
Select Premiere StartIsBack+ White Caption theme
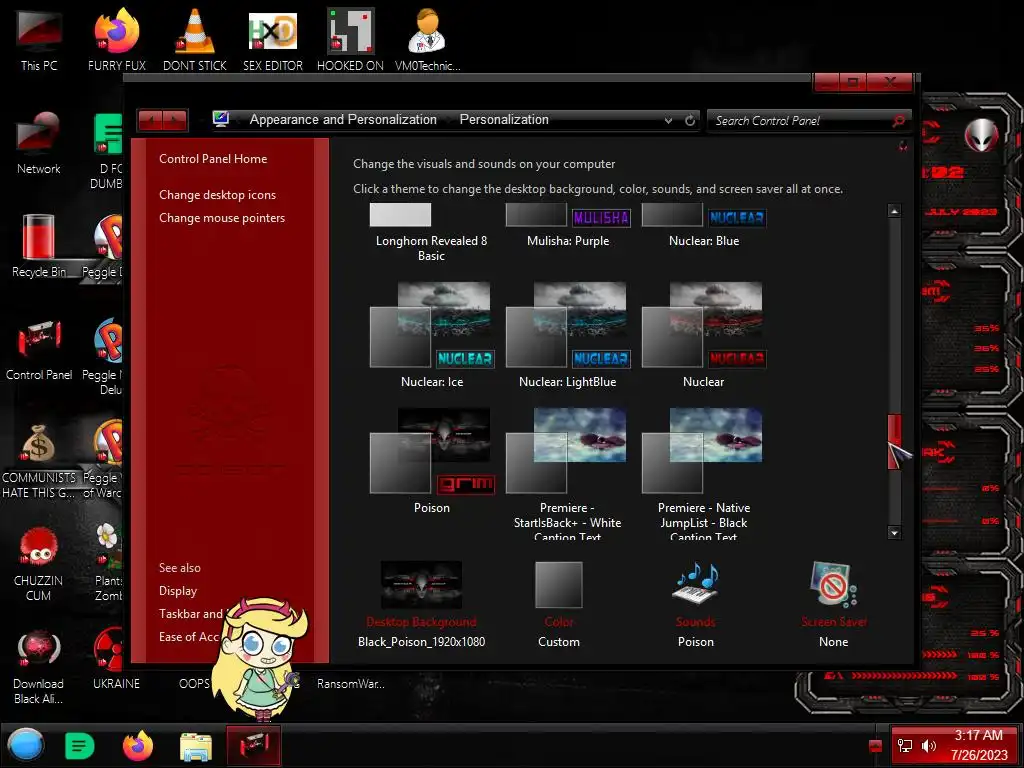tap(567, 473)
